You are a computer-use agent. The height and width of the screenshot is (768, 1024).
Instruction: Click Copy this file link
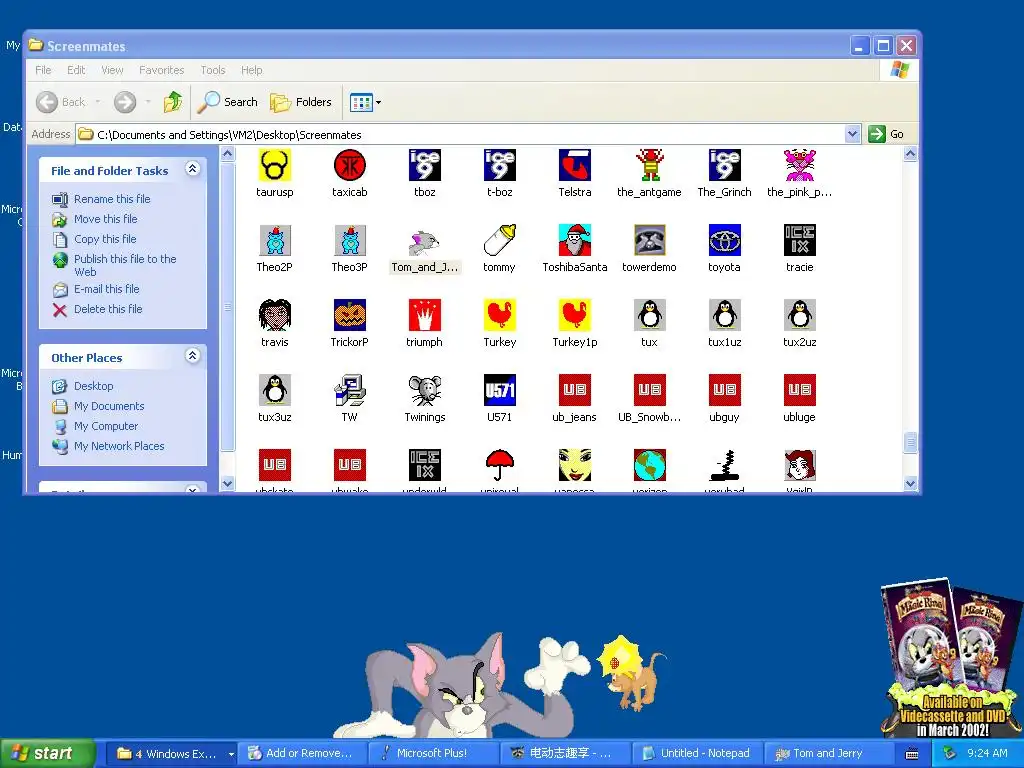[104, 239]
